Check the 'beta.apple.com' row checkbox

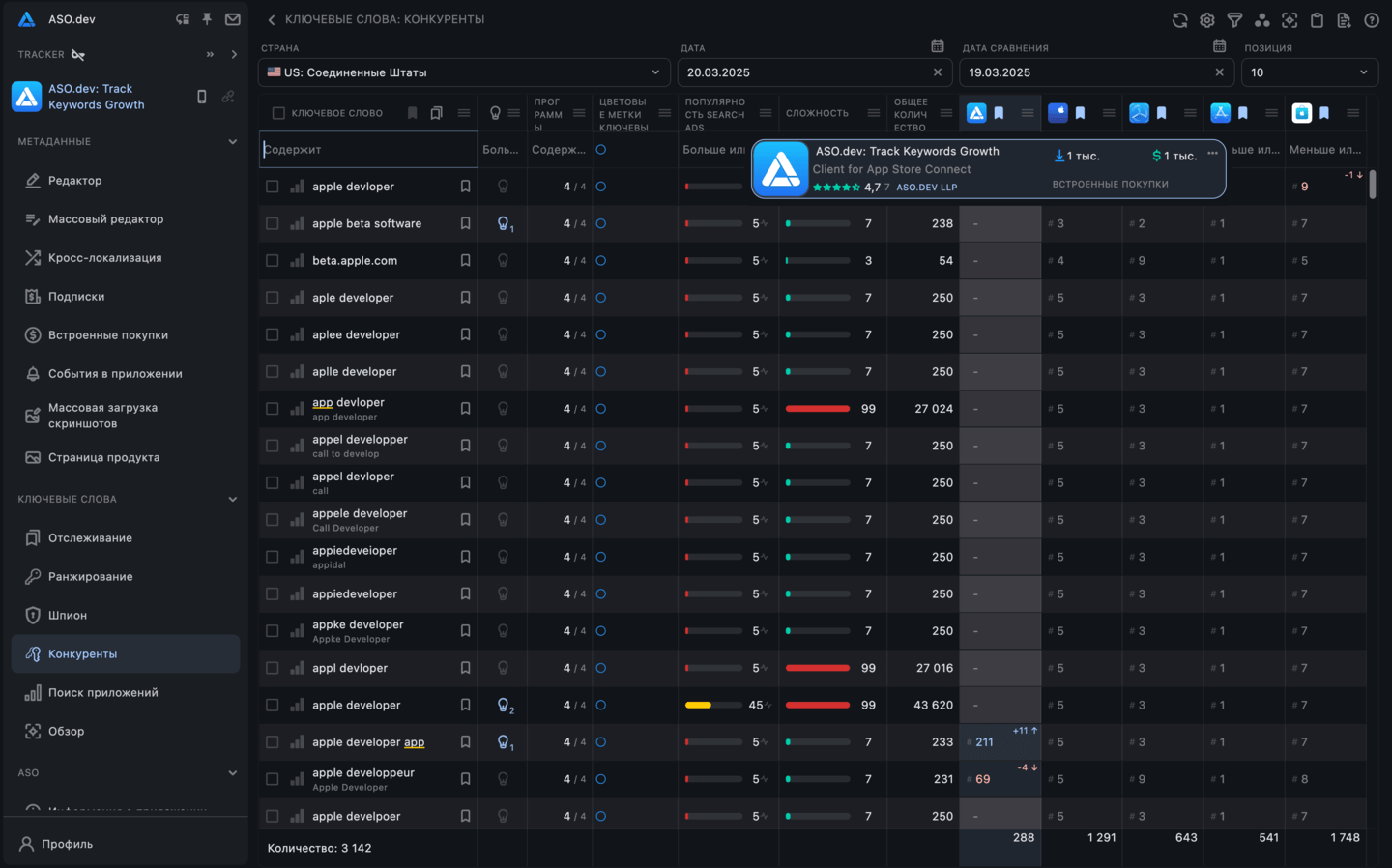pyautogui.click(x=273, y=261)
